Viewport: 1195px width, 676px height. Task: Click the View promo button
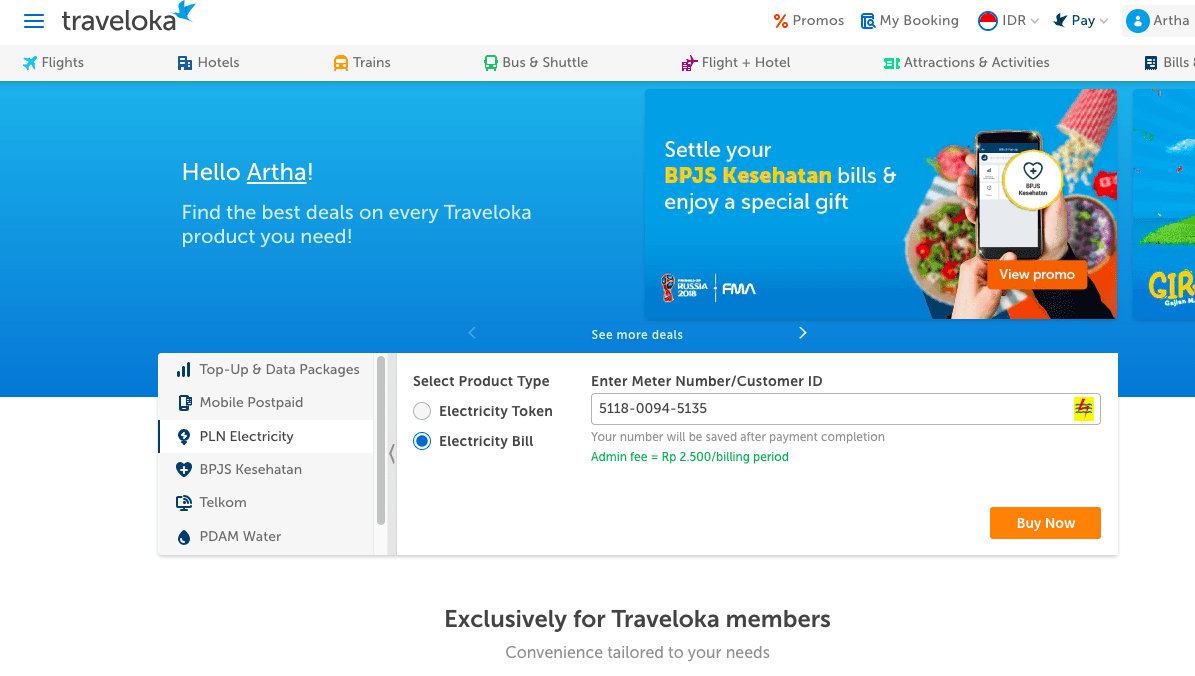(1036, 274)
